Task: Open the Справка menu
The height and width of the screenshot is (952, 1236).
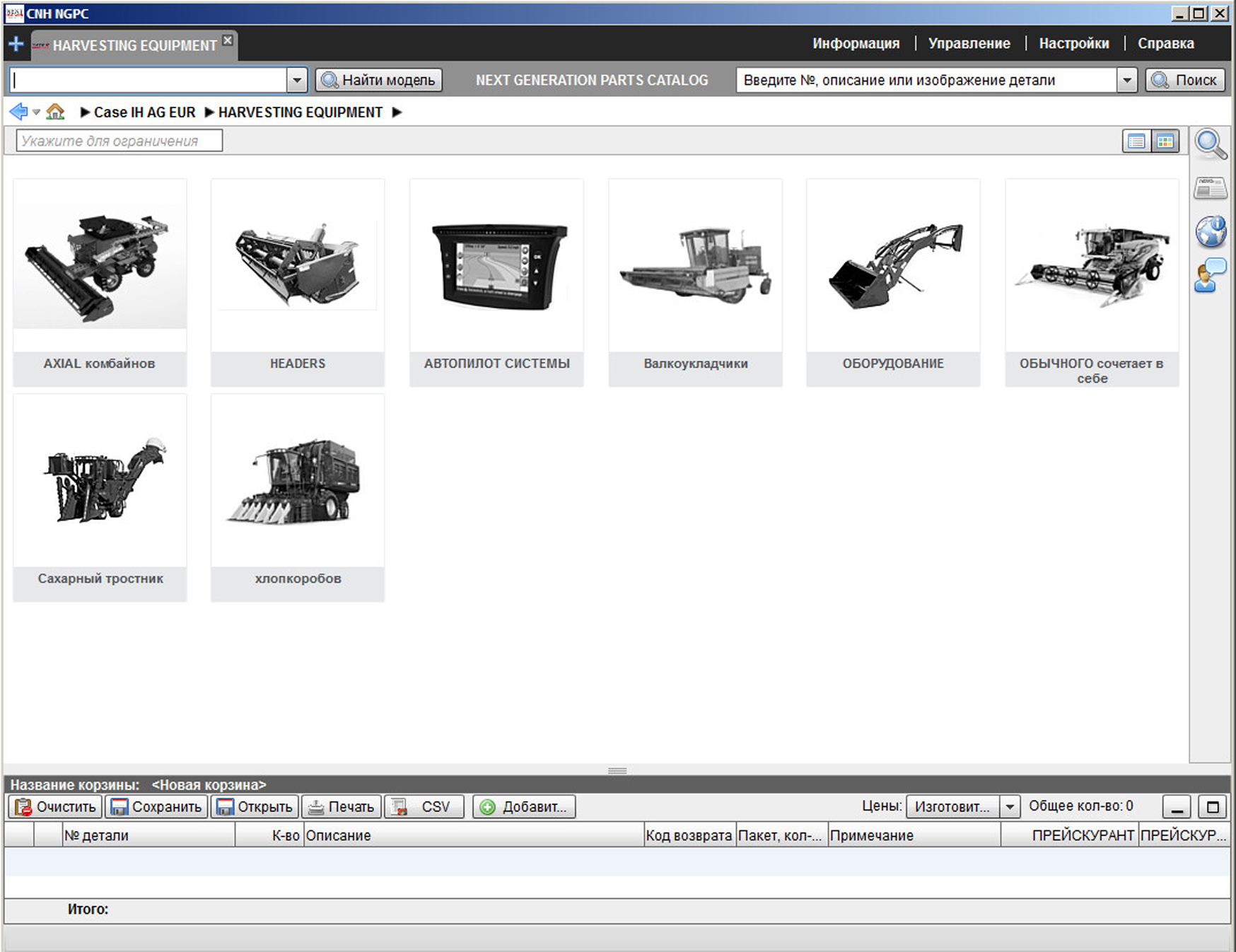Action: pos(1165,44)
